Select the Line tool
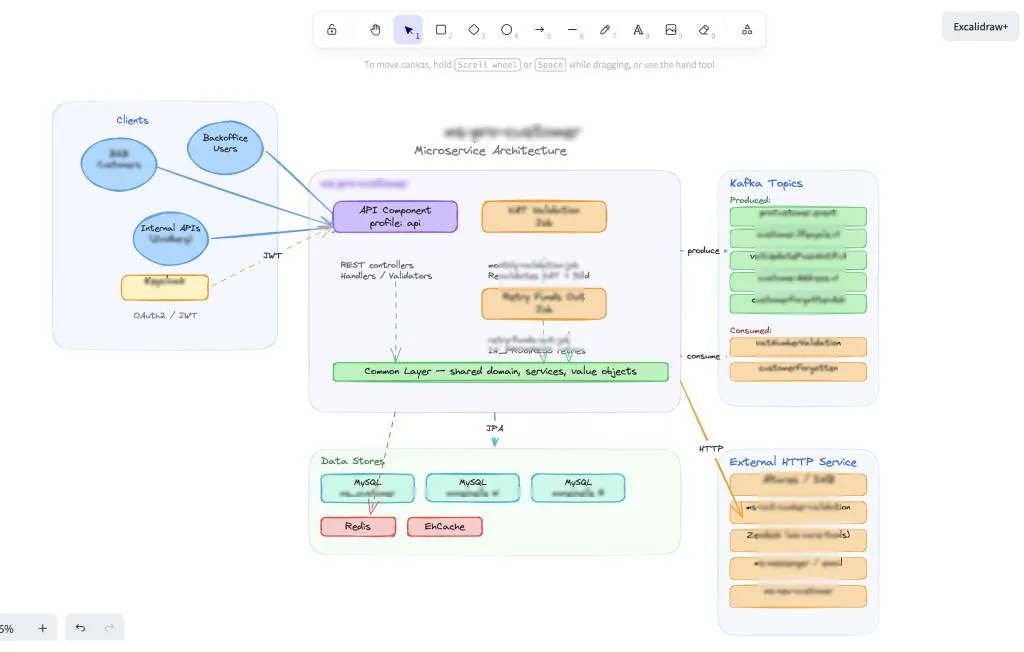1024x652 pixels. [573, 29]
